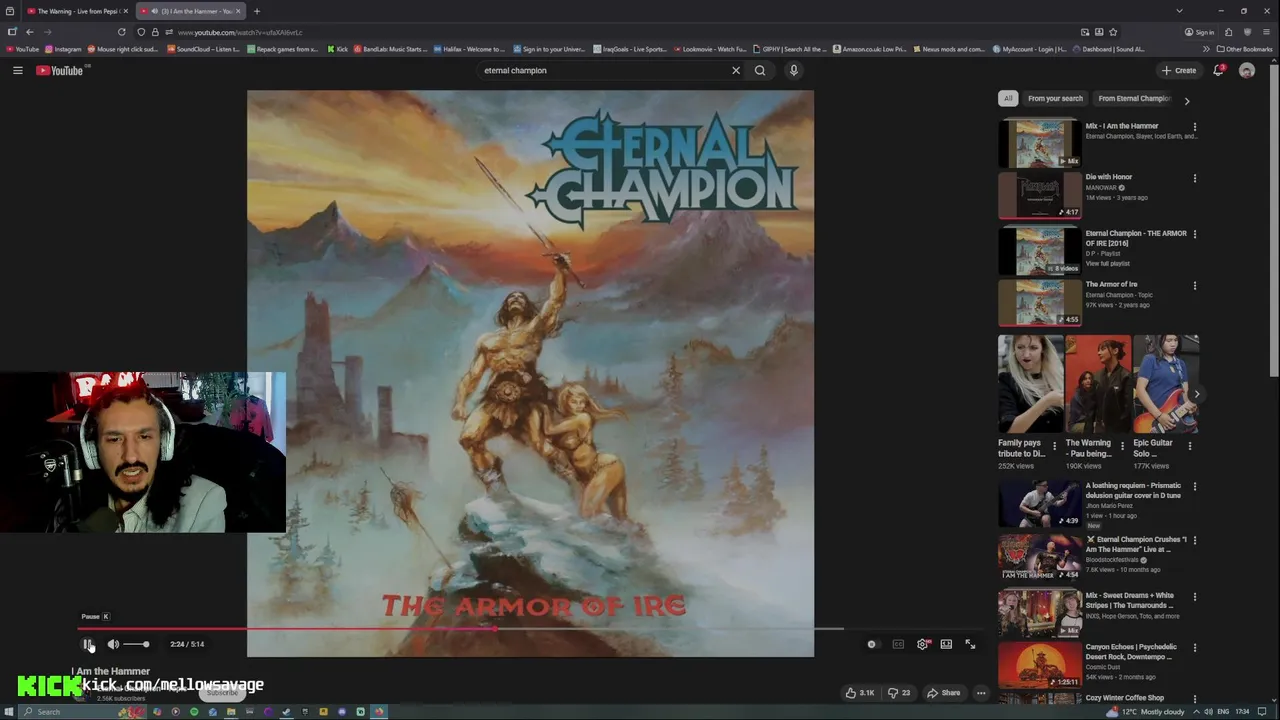Open 'Epic Guitar Solo' short

click(x=1166, y=385)
